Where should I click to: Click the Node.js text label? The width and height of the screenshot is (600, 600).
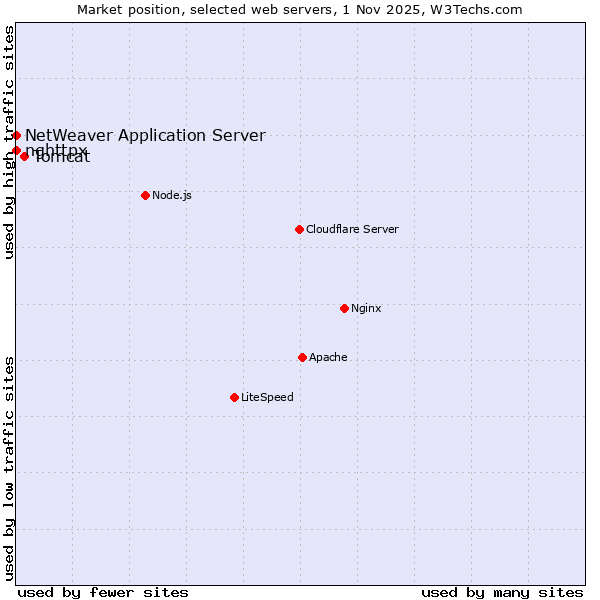click(172, 195)
